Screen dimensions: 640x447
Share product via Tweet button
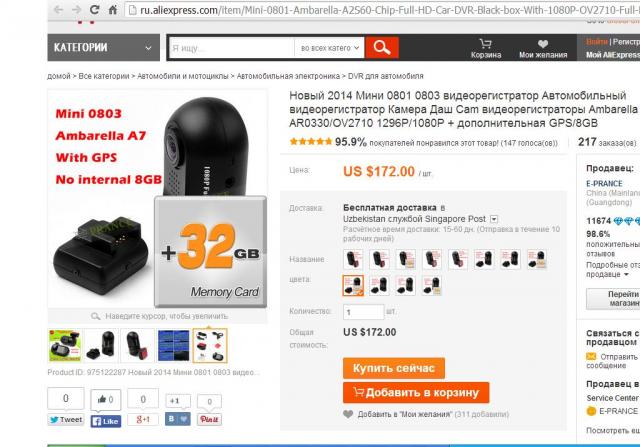66,420
